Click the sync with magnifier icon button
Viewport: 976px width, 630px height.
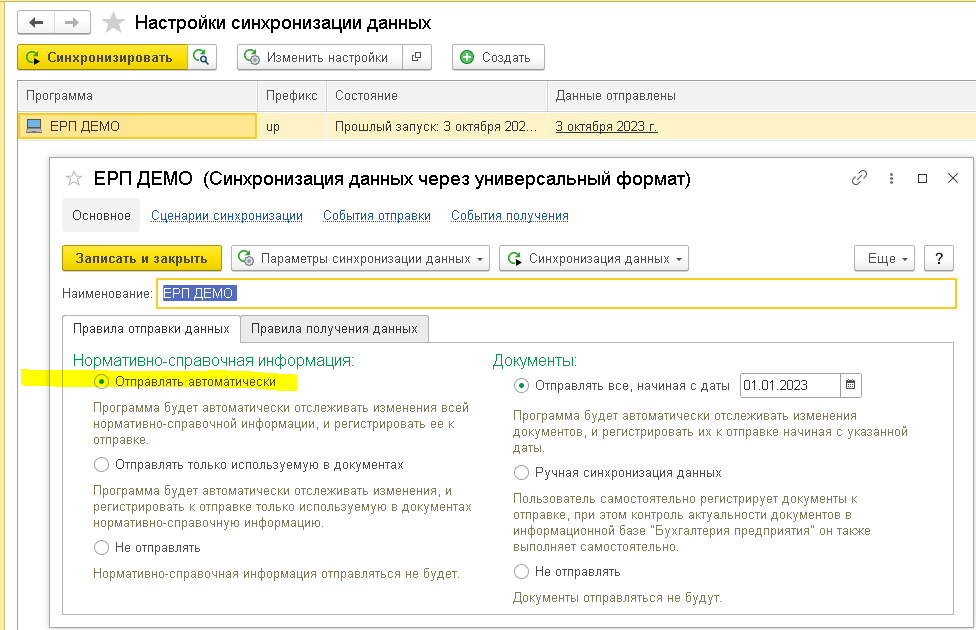[x=202, y=57]
